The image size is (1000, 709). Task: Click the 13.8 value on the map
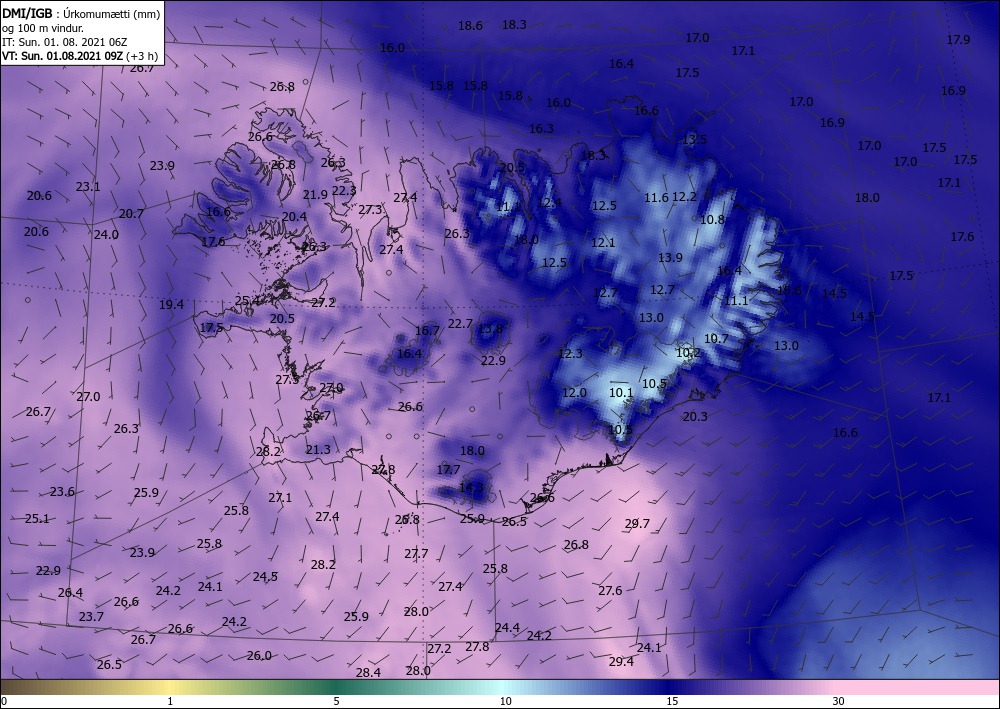(x=490, y=329)
